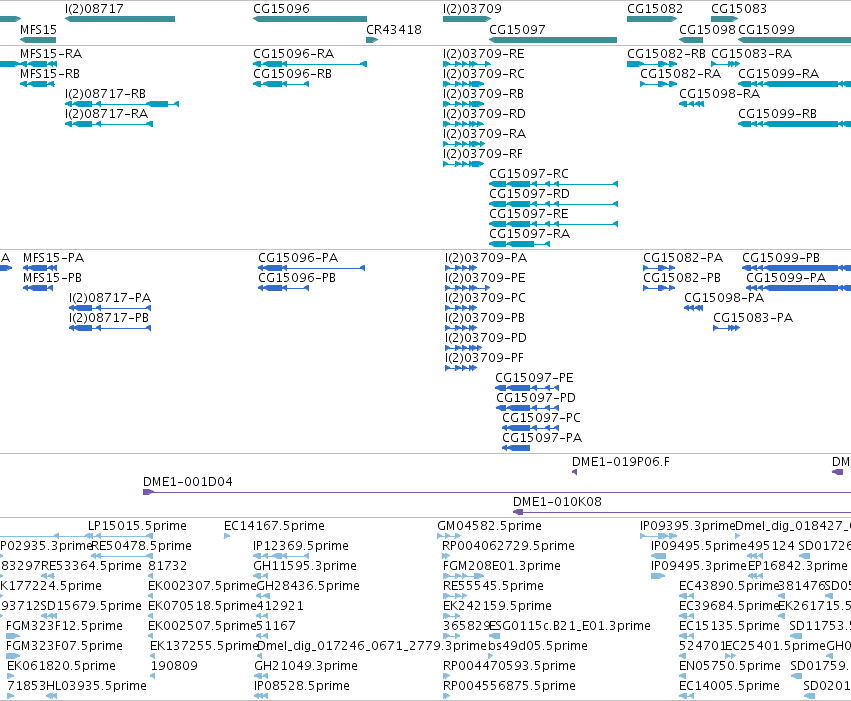Image resolution: width=851 pixels, height=701 pixels.
Task: Open the CG15098 gene label
Action: tap(707, 30)
